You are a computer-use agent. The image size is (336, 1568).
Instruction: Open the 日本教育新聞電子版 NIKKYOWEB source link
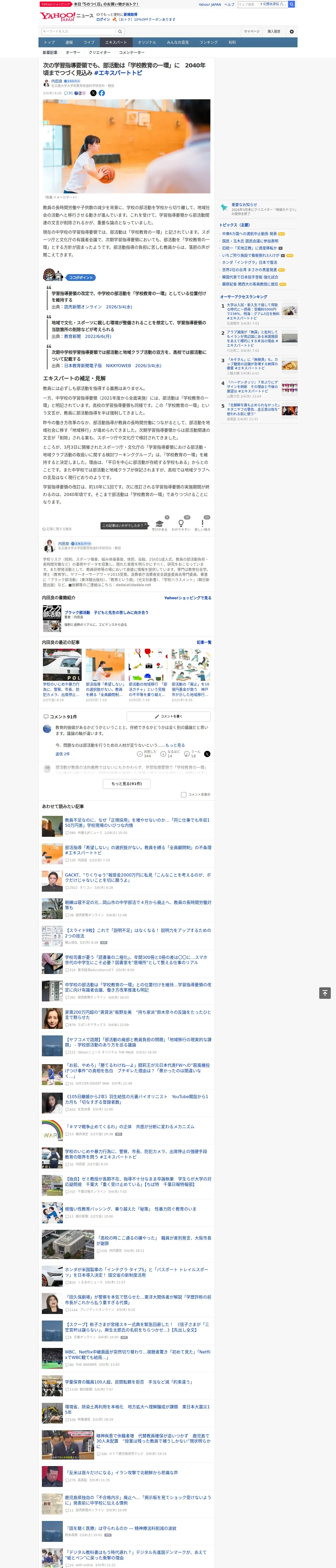113,366
